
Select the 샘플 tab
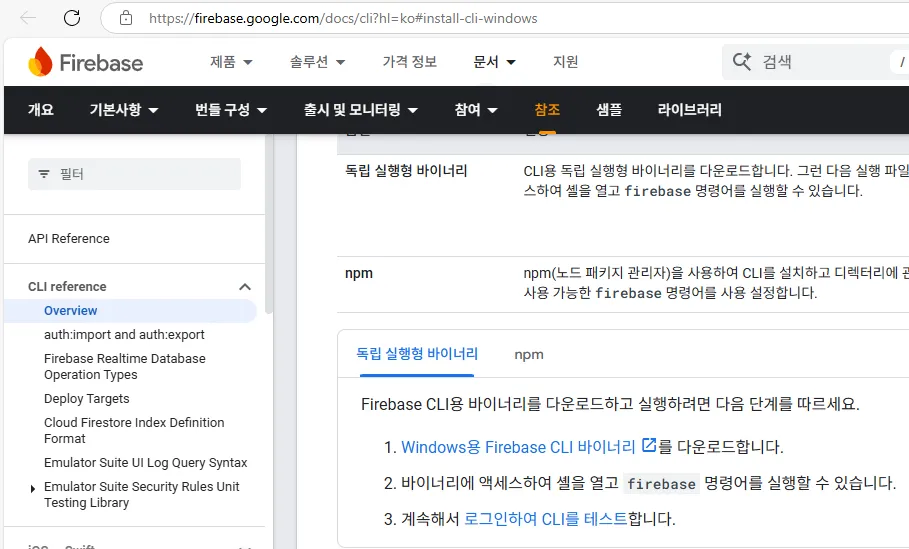coord(609,110)
